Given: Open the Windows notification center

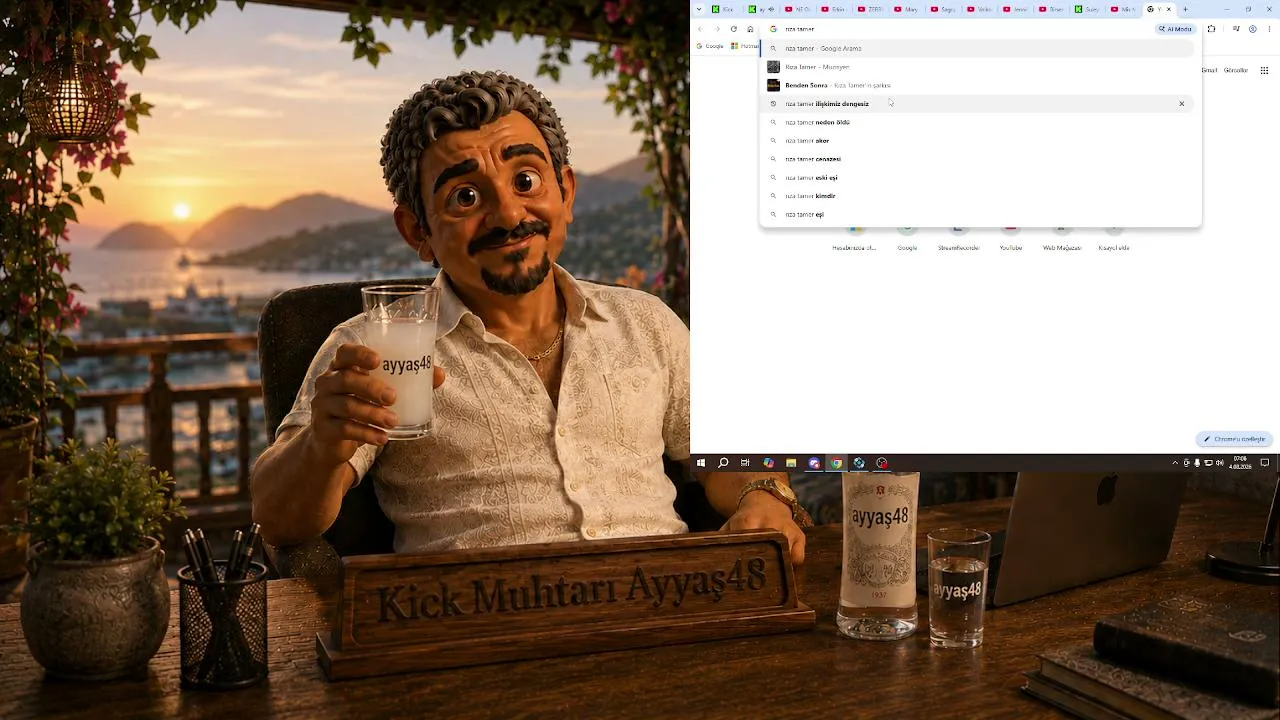Looking at the screenshot, I should pyautogui.click(x=1265, y=463).
